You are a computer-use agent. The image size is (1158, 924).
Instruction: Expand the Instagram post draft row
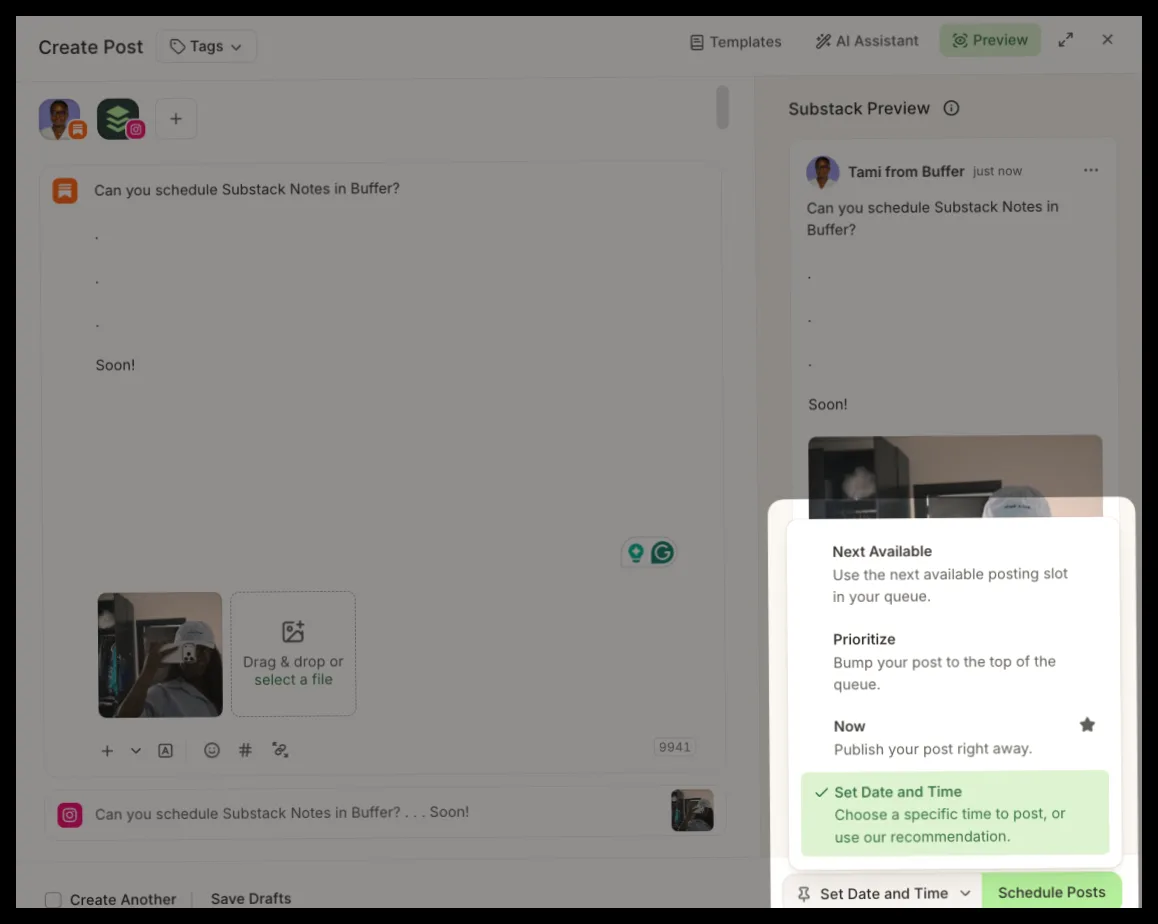tap(383, 812)
